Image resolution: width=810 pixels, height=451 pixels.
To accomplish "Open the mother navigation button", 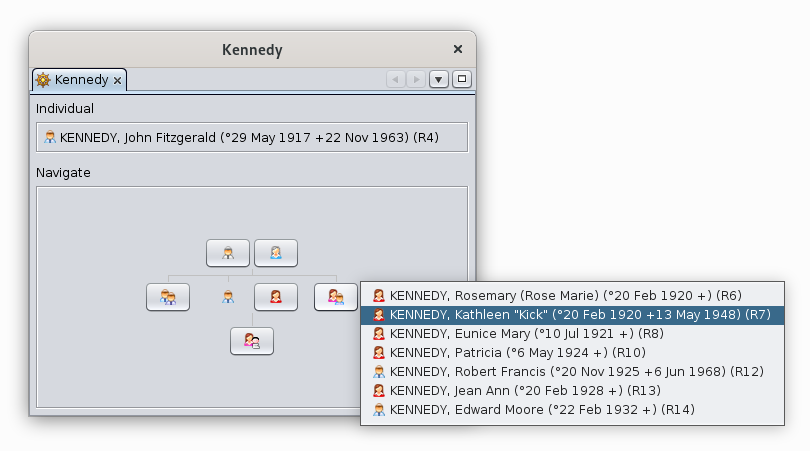I will pos(276,253).
